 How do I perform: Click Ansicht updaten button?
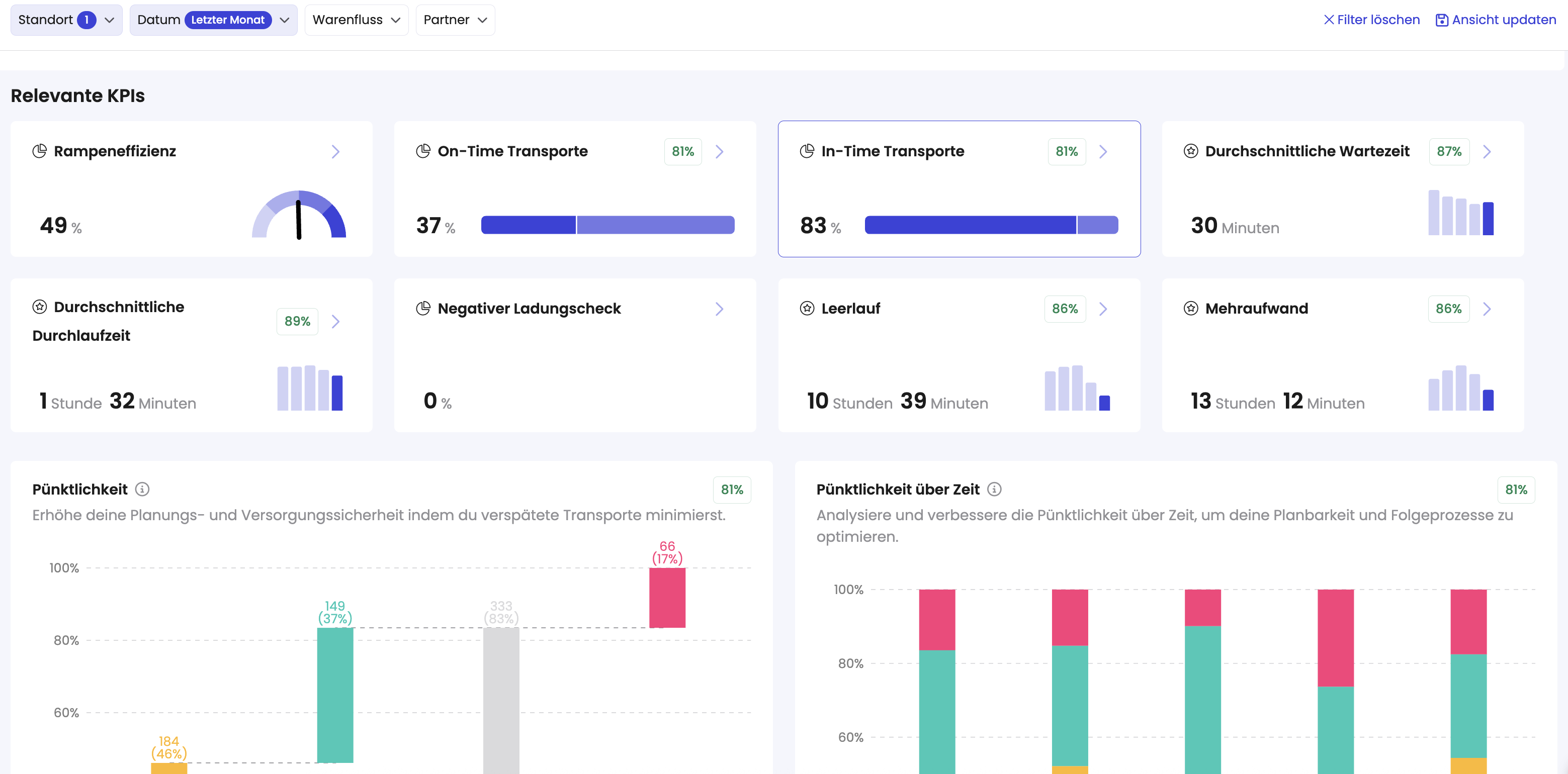coord(1496,20)
